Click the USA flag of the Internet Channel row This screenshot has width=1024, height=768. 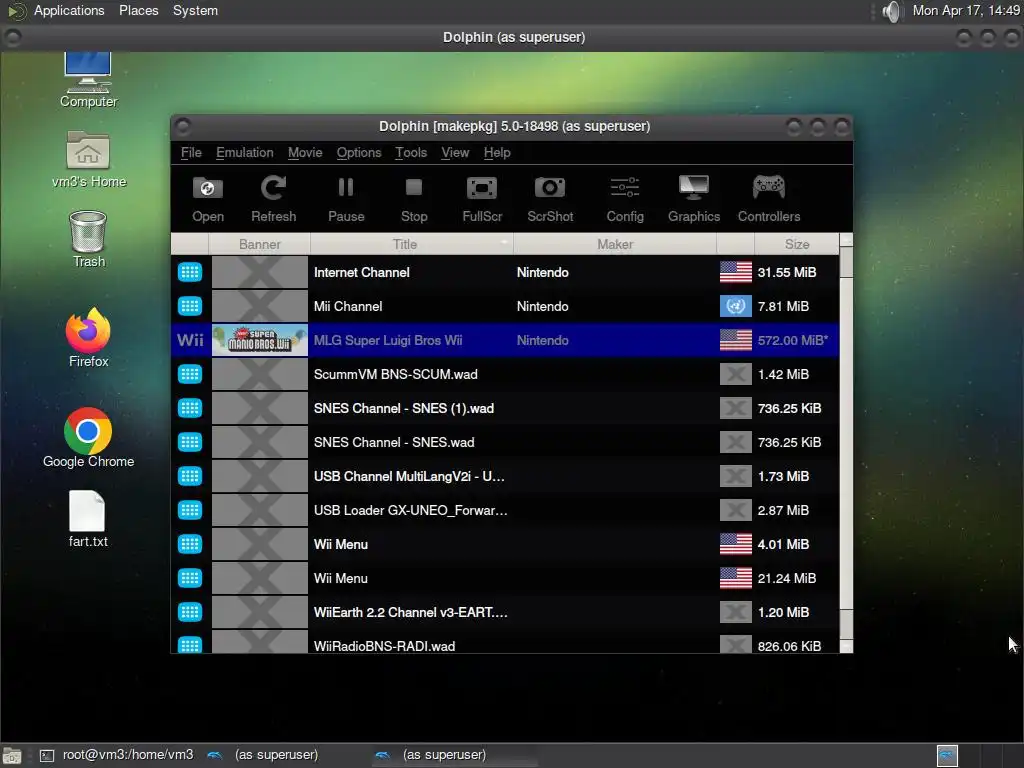point(735,272)
